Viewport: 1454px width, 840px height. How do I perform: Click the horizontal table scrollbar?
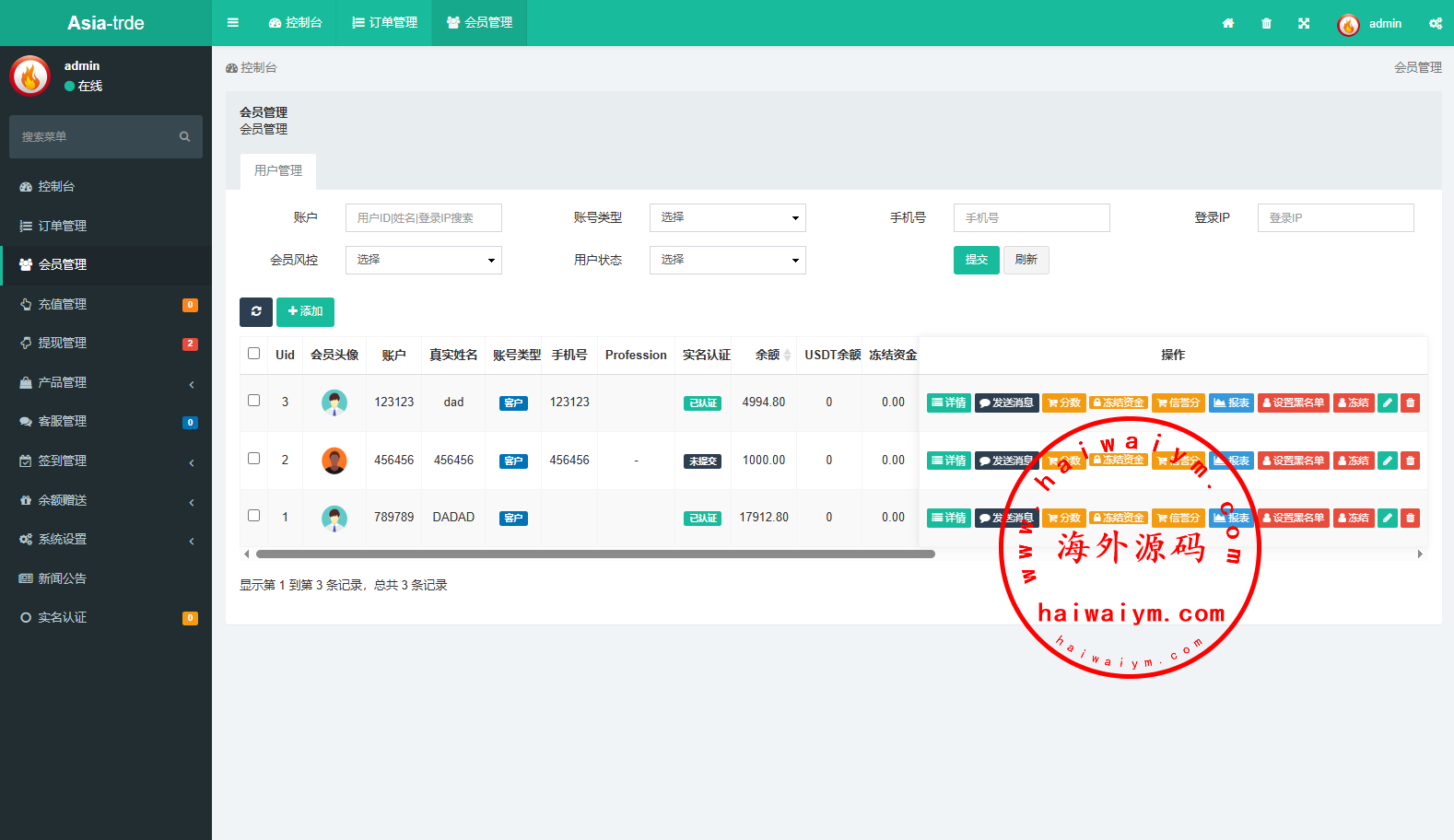(x=595, y=554)
